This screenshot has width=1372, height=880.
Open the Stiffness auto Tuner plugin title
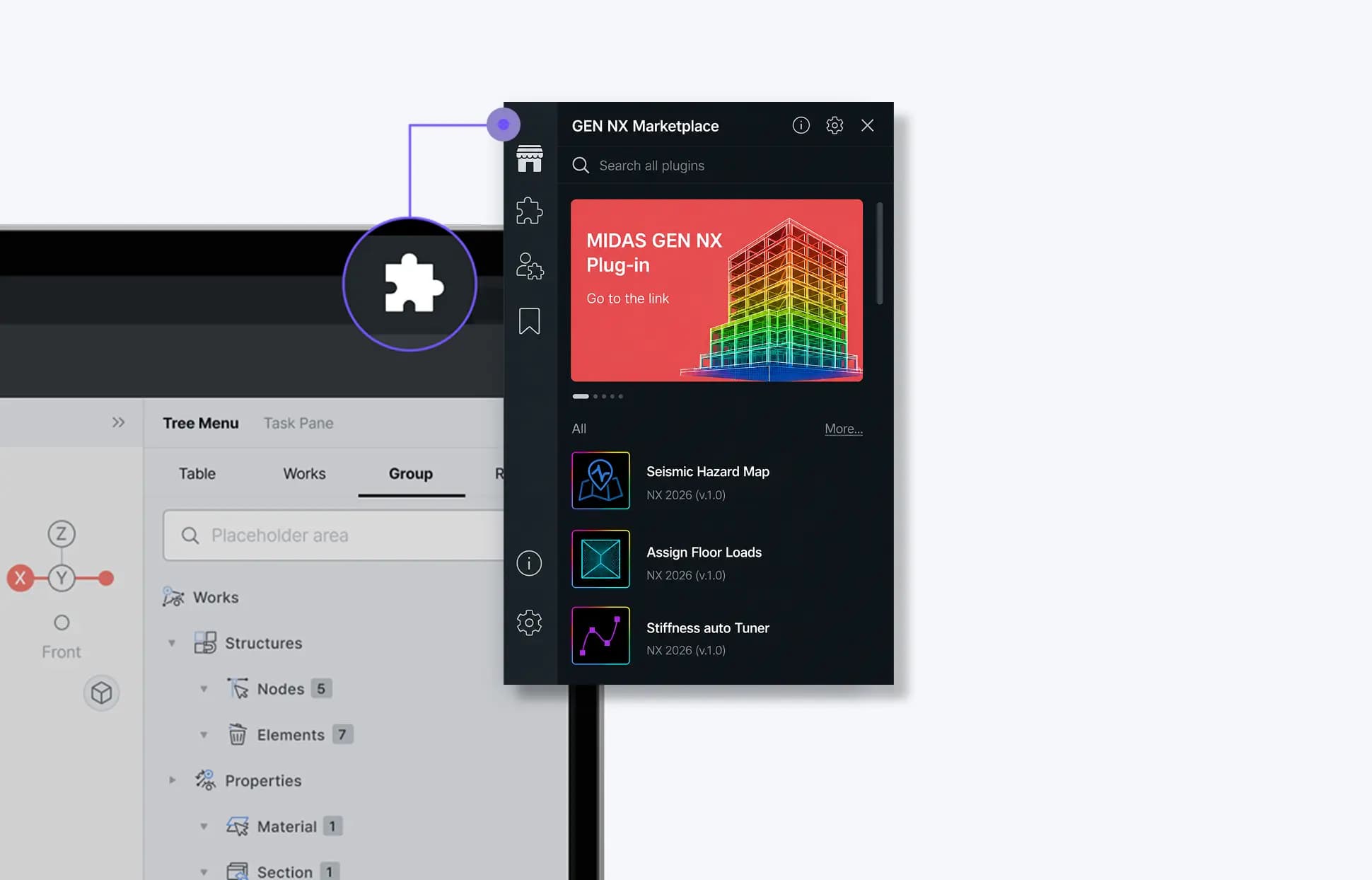(708, 628)
